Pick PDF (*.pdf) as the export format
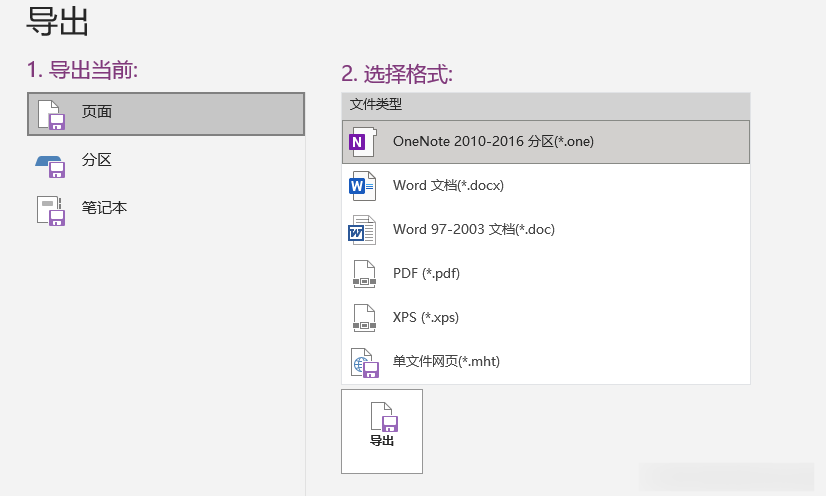Screen dimensions: 826x496 pyautogui.click(x=426, y=274)
